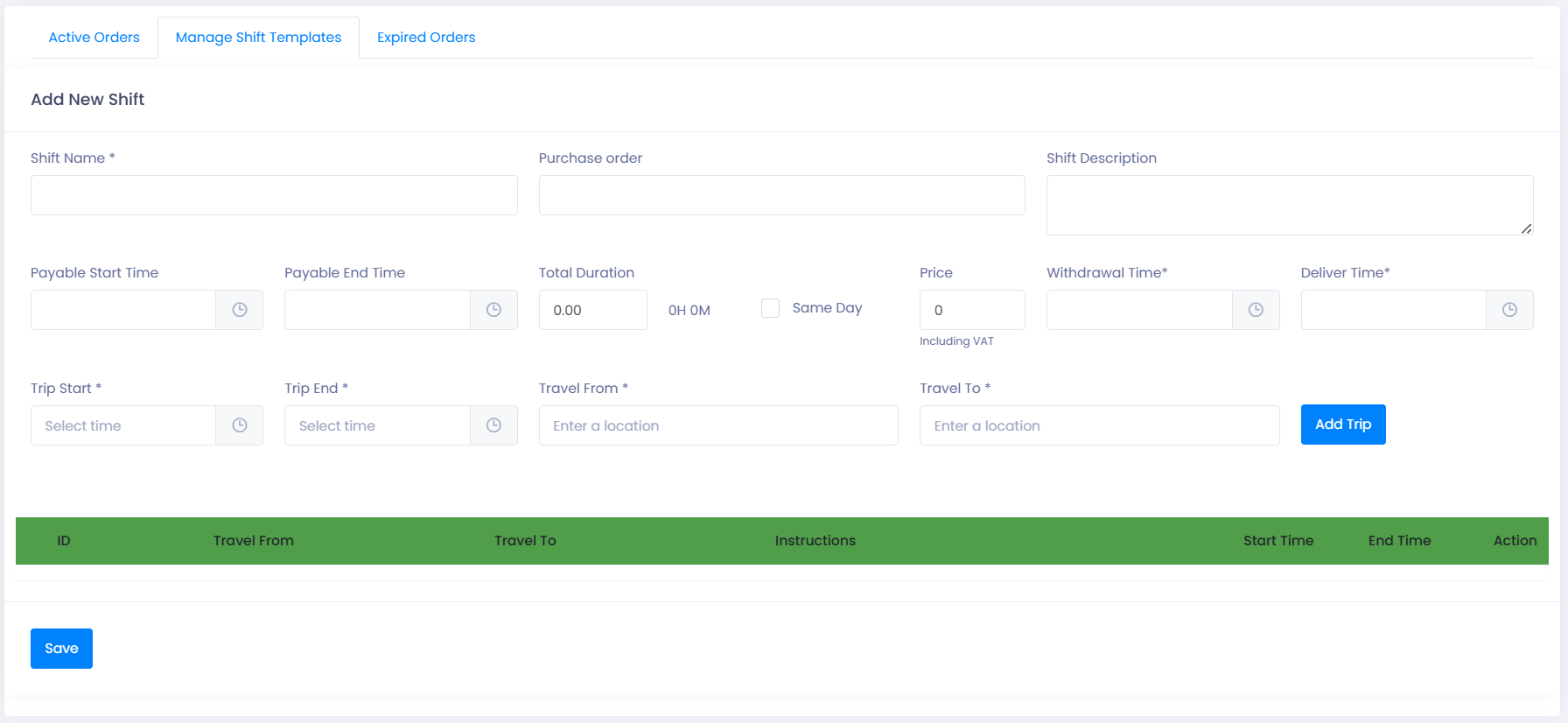Image resolution: width=1568 pixels, height=723 pixels.
Task: Click the End Time column header
Action: coord(1399,541)
